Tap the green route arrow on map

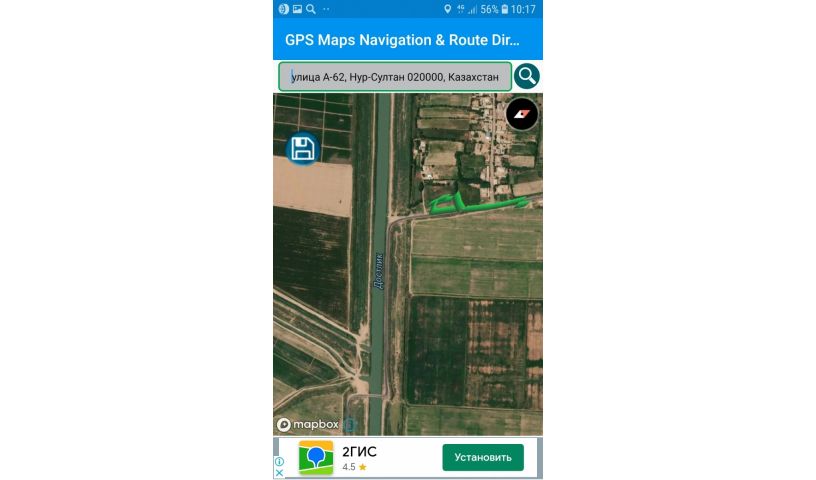tap(474, 203)
